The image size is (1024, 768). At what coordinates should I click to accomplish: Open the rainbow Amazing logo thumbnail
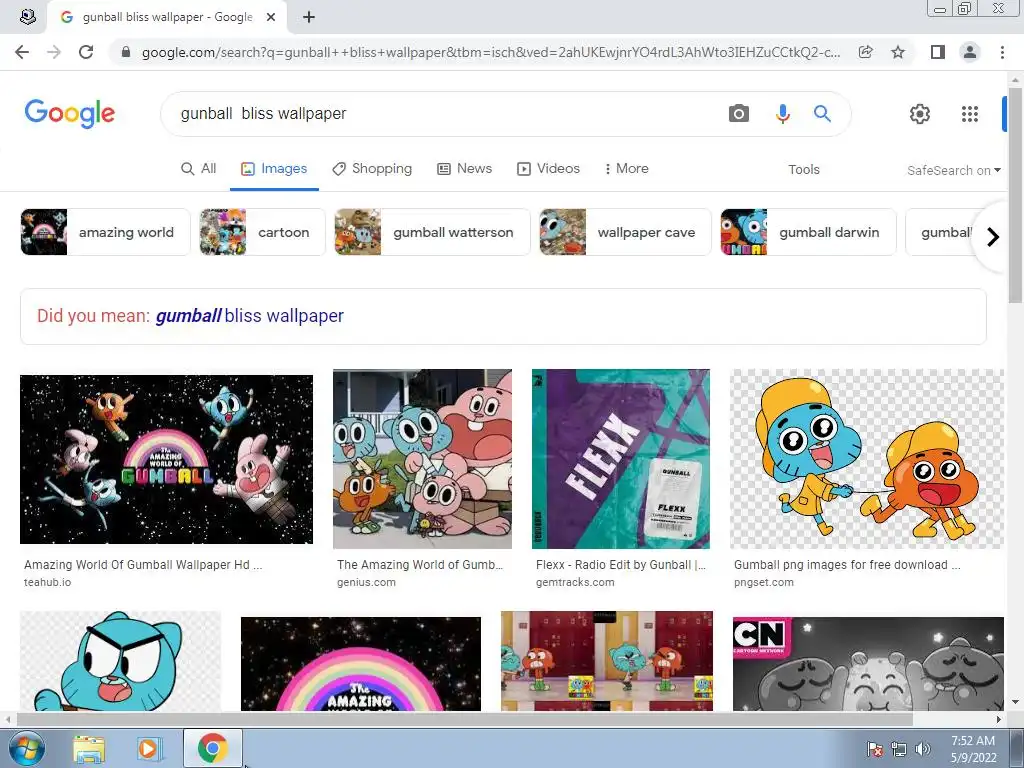[x=360, y=664]
